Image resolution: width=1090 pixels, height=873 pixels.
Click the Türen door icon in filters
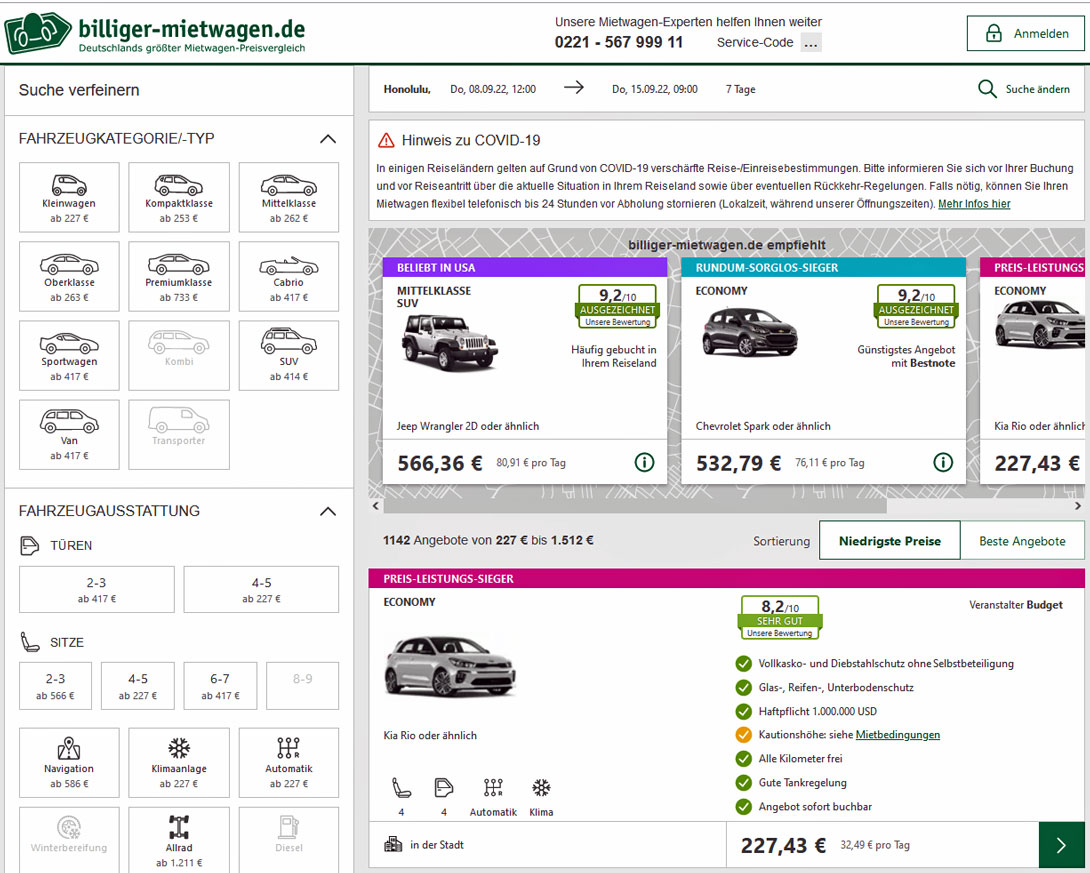pos(29,546)
